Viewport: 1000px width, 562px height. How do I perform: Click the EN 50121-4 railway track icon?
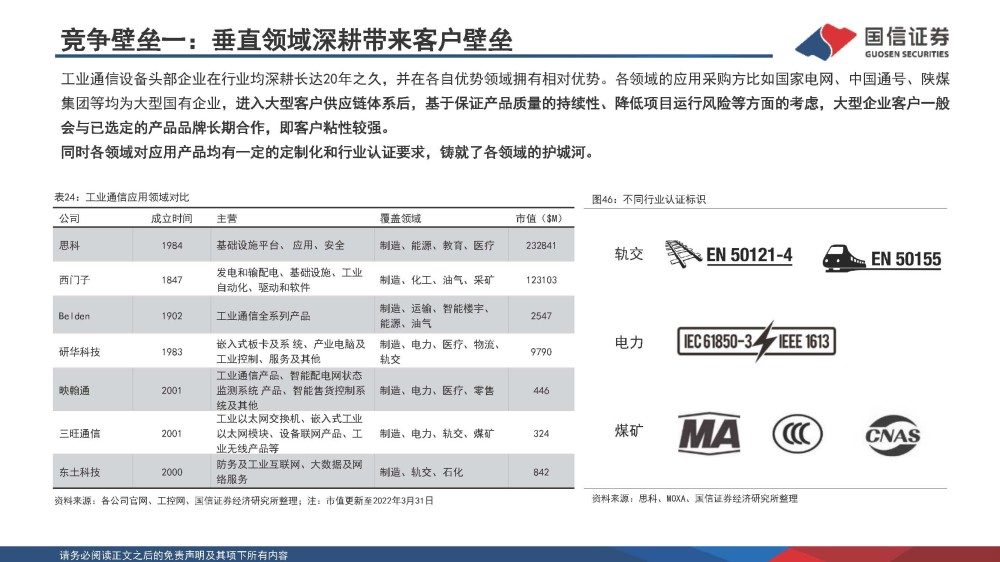(683, 254)
